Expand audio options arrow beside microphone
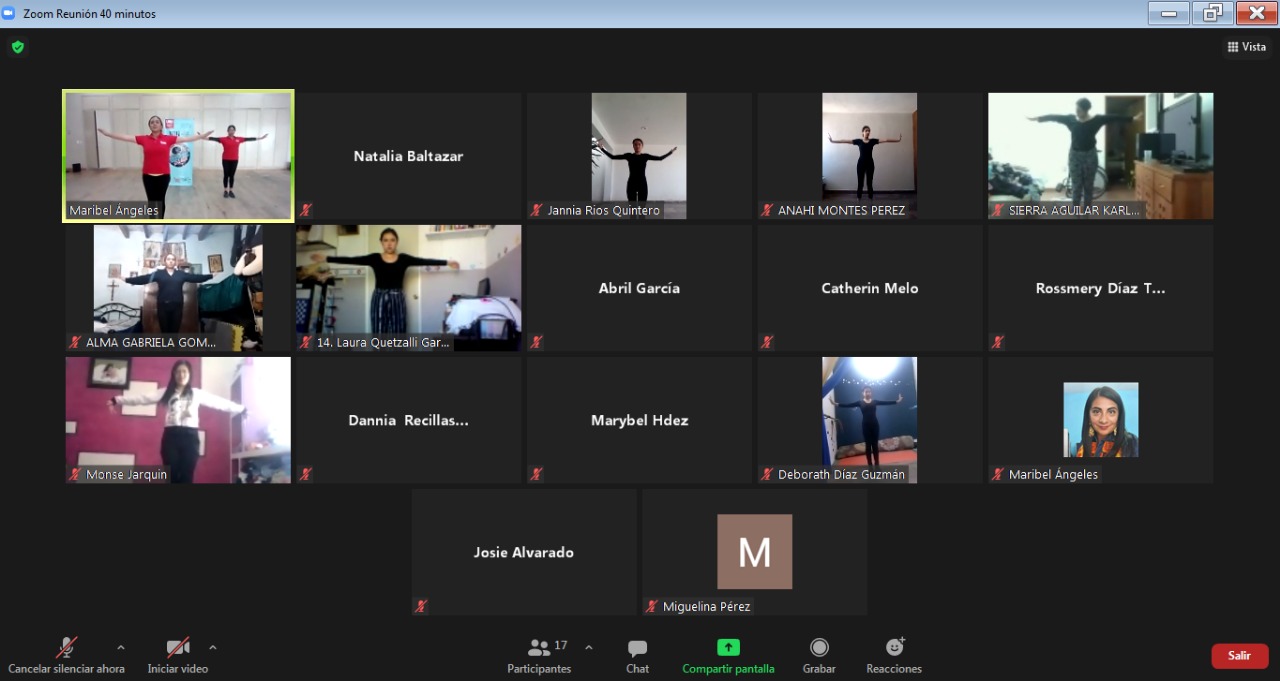This screenshot has width=1280, height=681. pyautogui.click(x=121, y=647)
